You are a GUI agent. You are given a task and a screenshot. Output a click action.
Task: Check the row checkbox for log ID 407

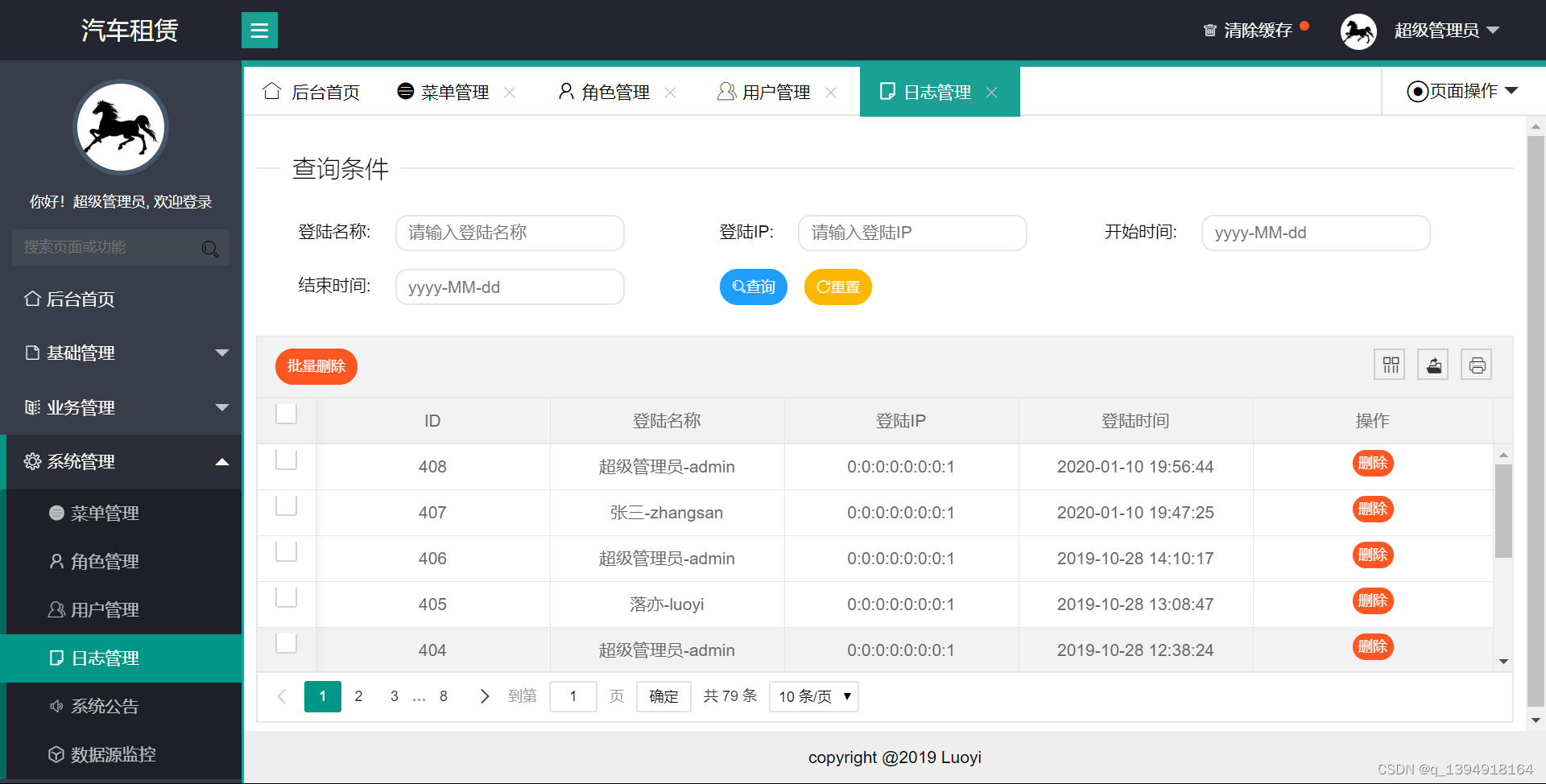286,505
